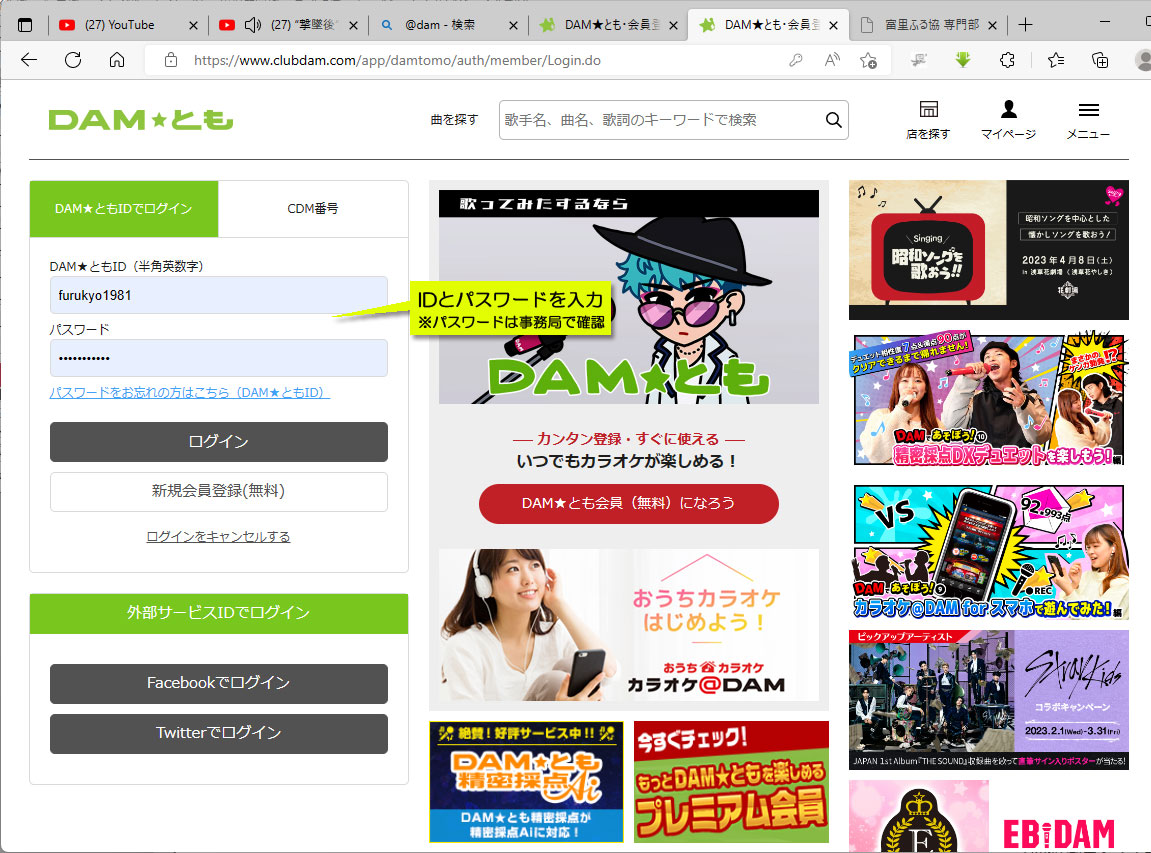Reload the current page
1151x853 pixels.
tap(73, 60)
